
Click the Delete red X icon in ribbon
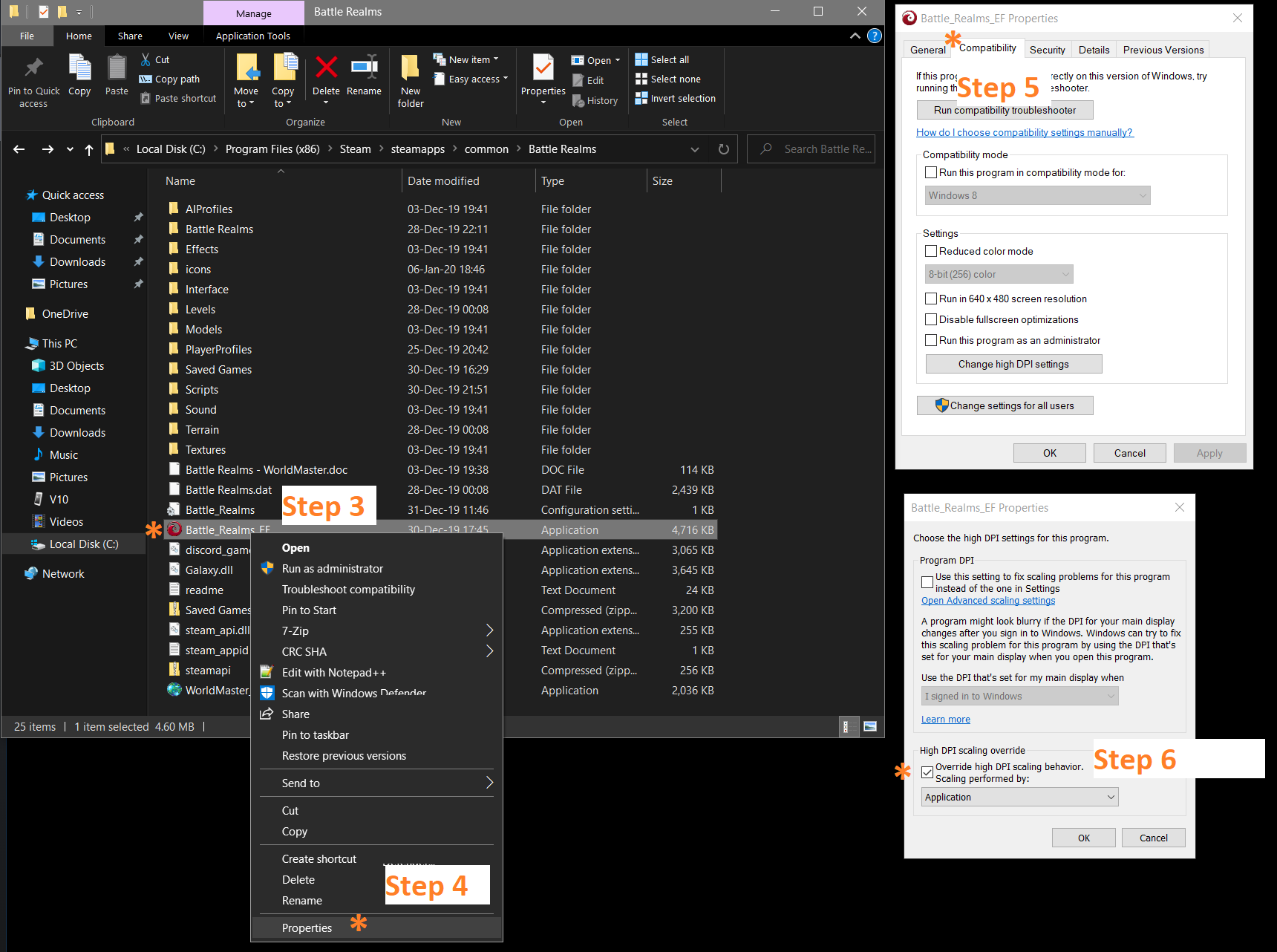(x=326, y=68)
